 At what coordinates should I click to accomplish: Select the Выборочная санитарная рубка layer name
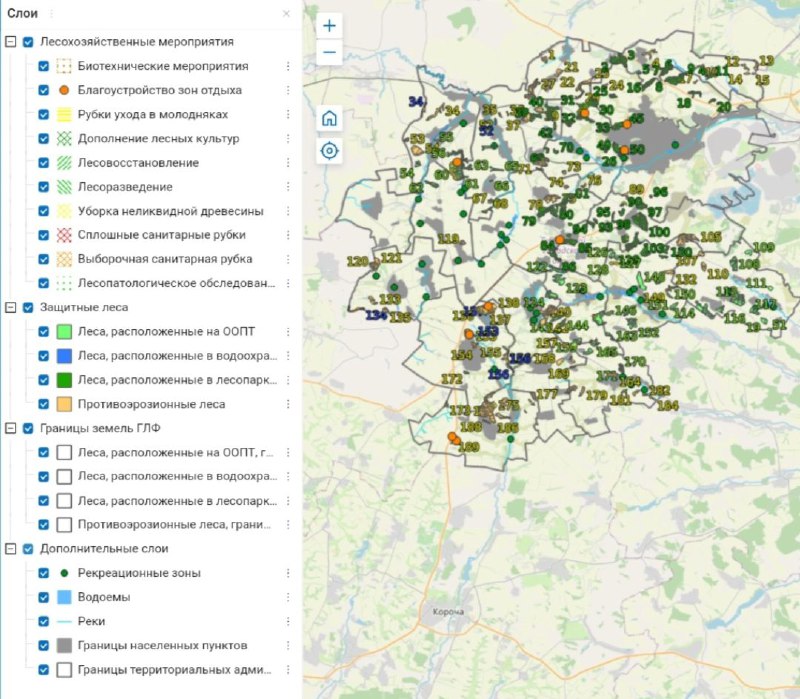click(x=165, y=259)
